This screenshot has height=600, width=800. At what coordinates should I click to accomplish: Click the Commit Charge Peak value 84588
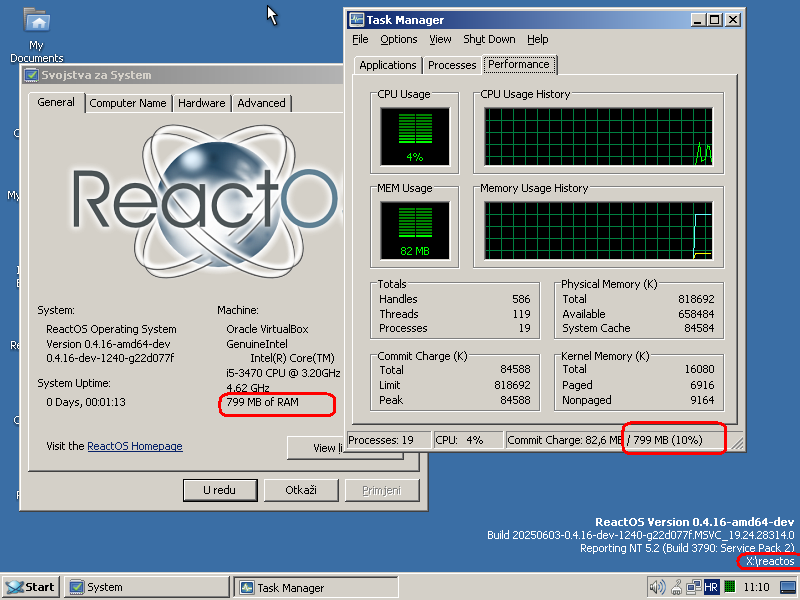point(515,400)
